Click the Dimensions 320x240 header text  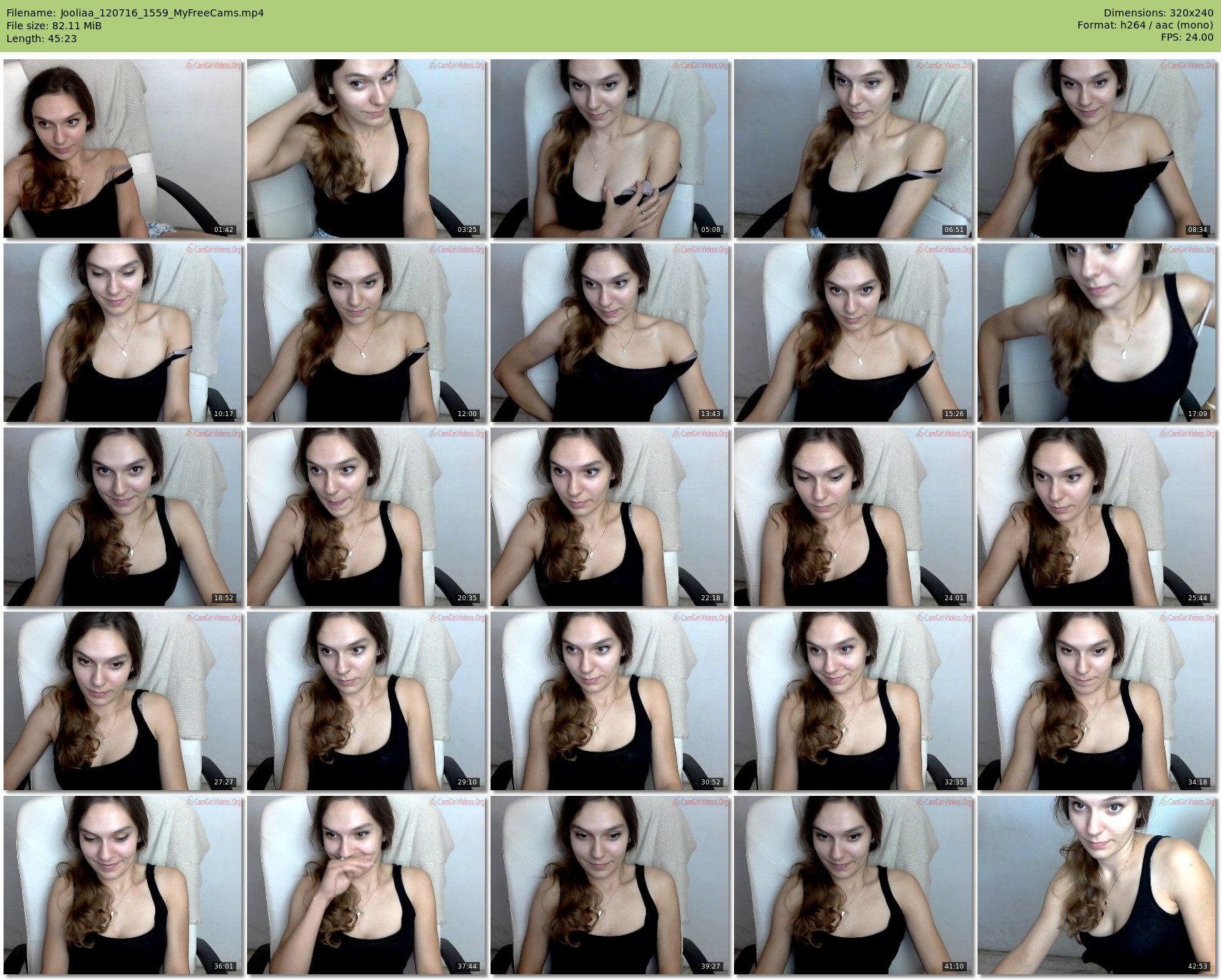pos(1157,13)
